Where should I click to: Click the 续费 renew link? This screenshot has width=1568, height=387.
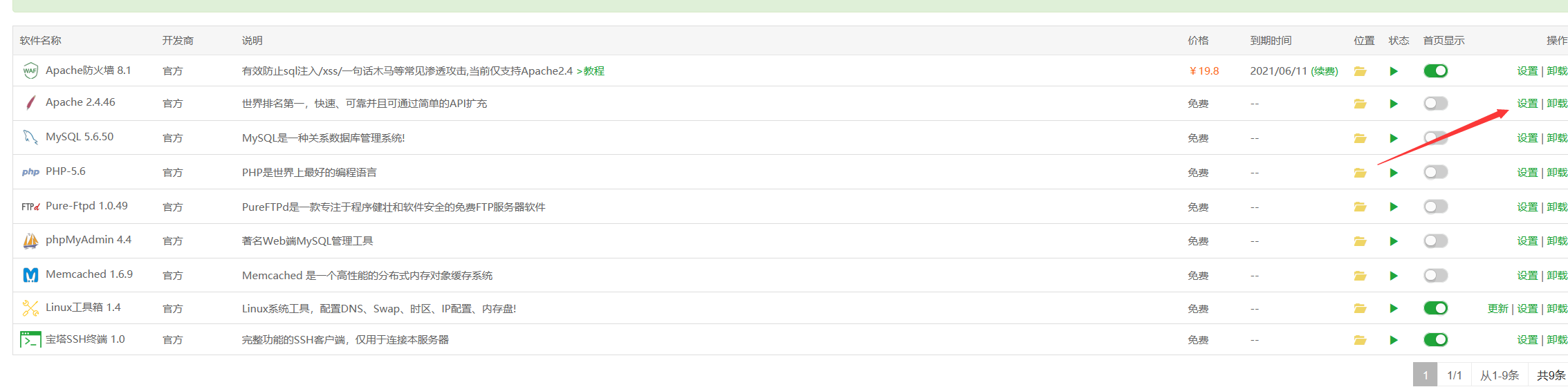click(x=1325, y=71)
